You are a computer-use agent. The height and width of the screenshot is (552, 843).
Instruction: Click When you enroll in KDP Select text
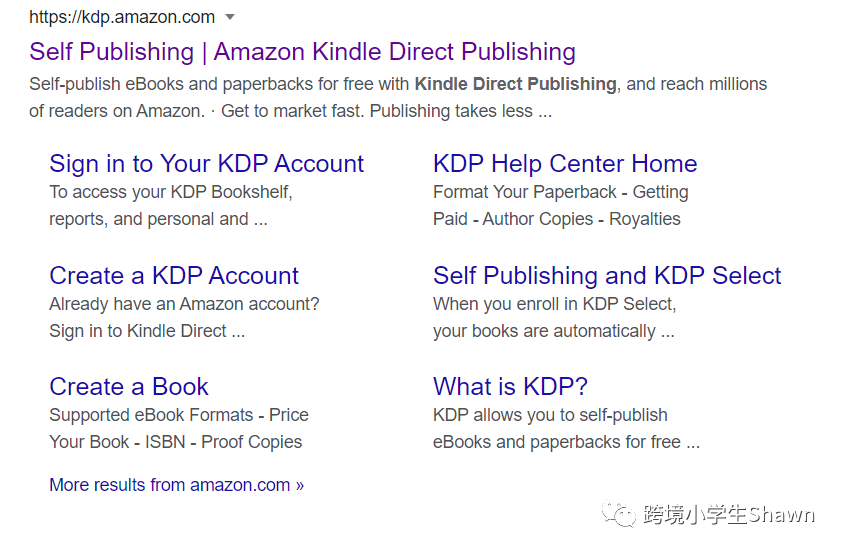(554, 304)
